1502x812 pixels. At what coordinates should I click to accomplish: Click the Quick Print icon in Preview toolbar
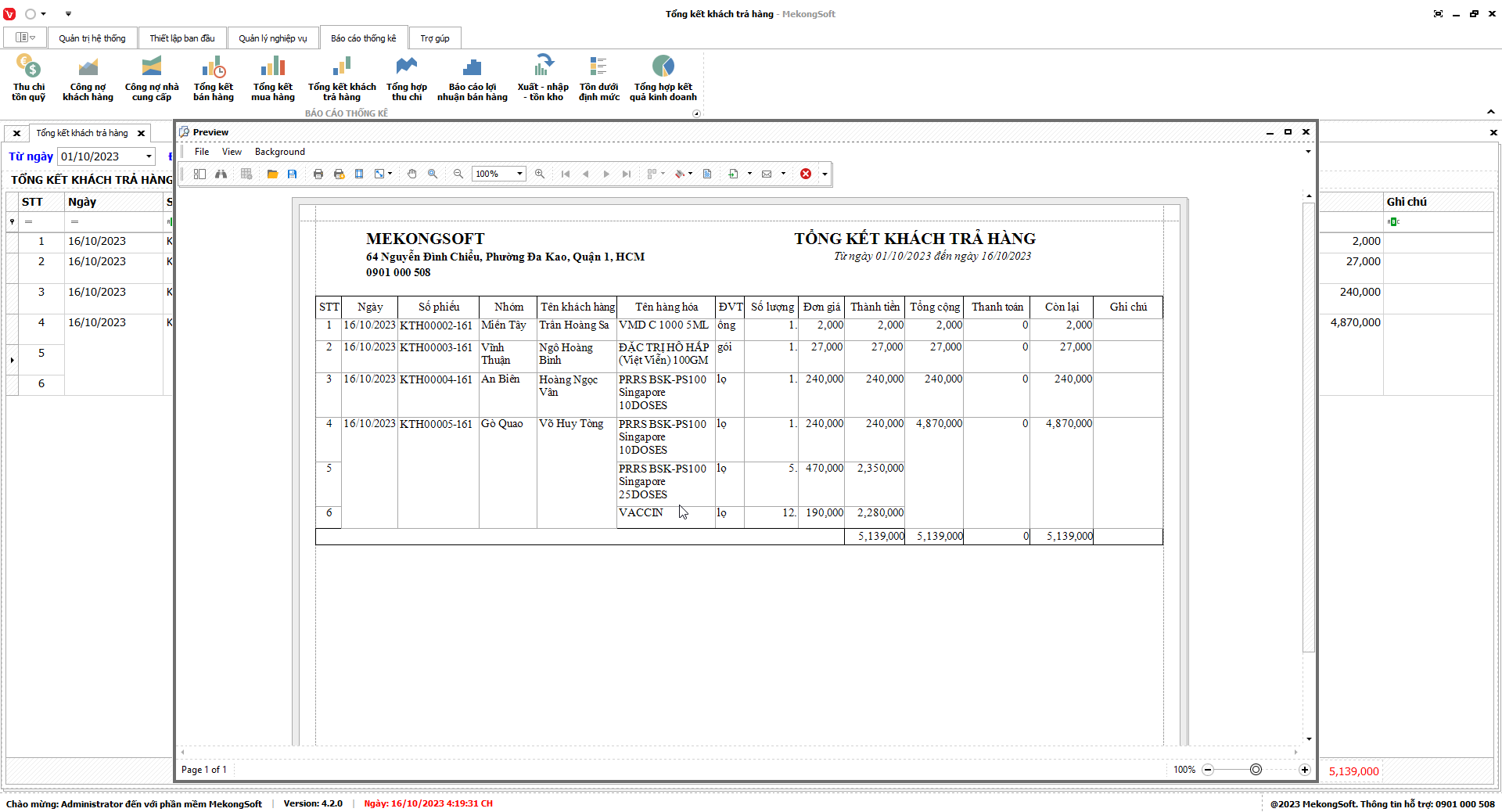(x=339, y=174)
